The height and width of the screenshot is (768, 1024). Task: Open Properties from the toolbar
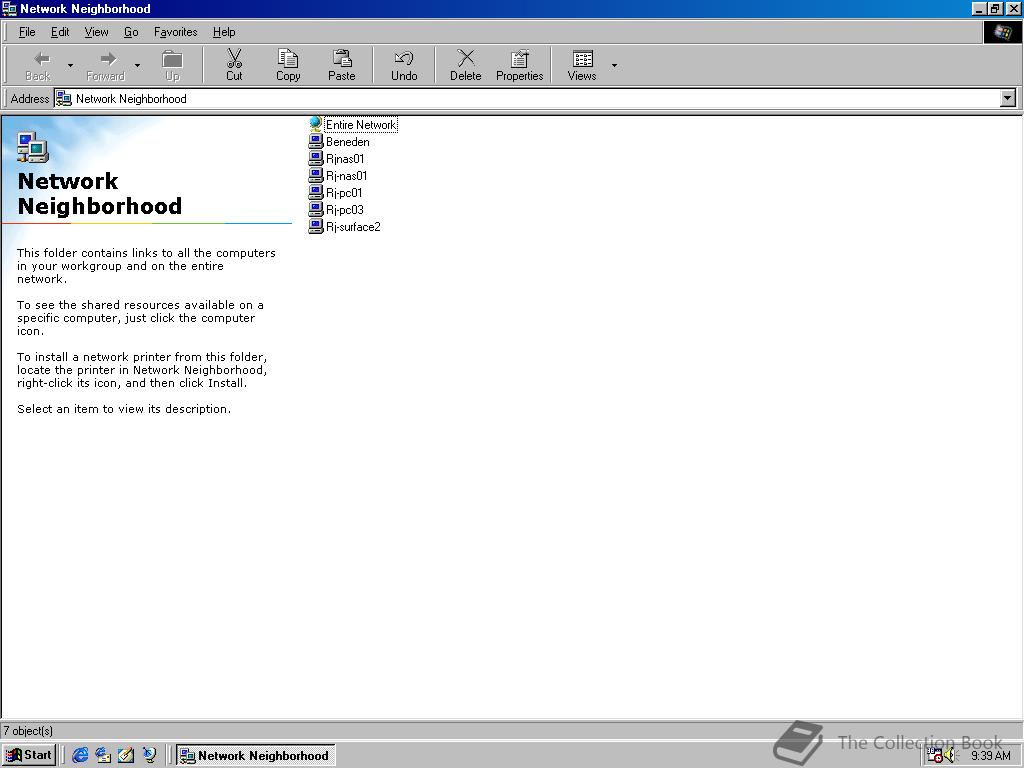pos(520,65)
